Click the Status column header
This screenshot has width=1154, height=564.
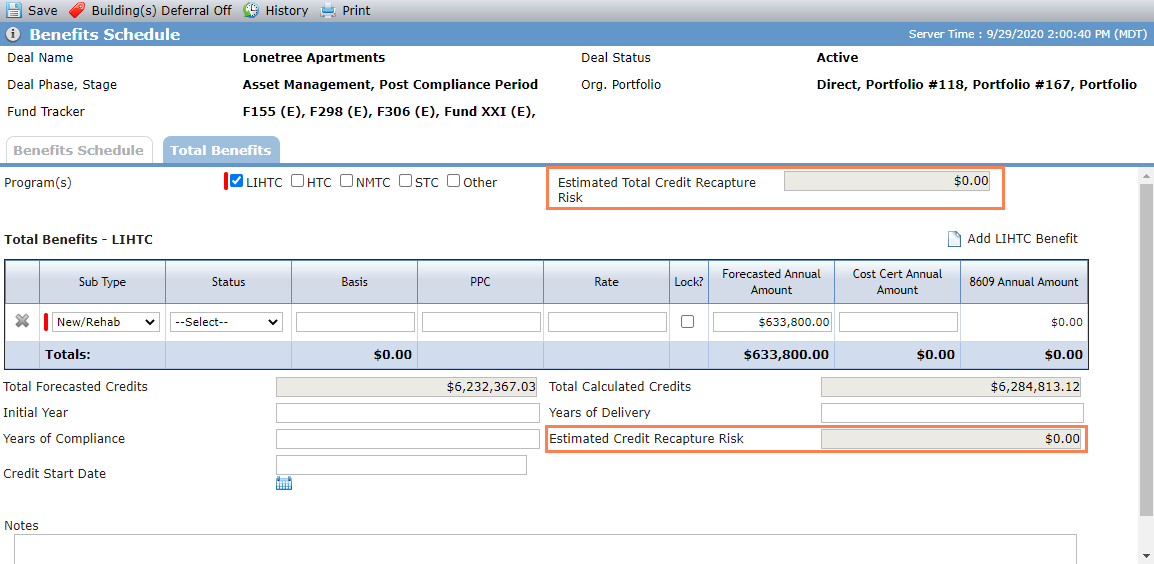pyautogui.click(x=228, y=281)
